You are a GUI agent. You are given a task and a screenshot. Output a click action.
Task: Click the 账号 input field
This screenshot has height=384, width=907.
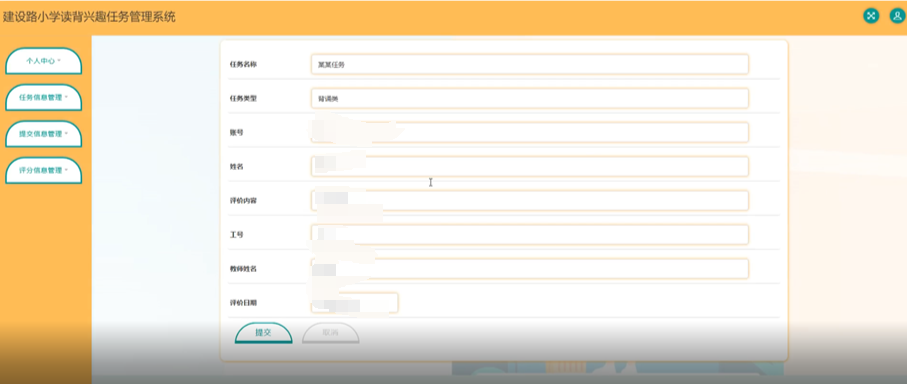530,132
